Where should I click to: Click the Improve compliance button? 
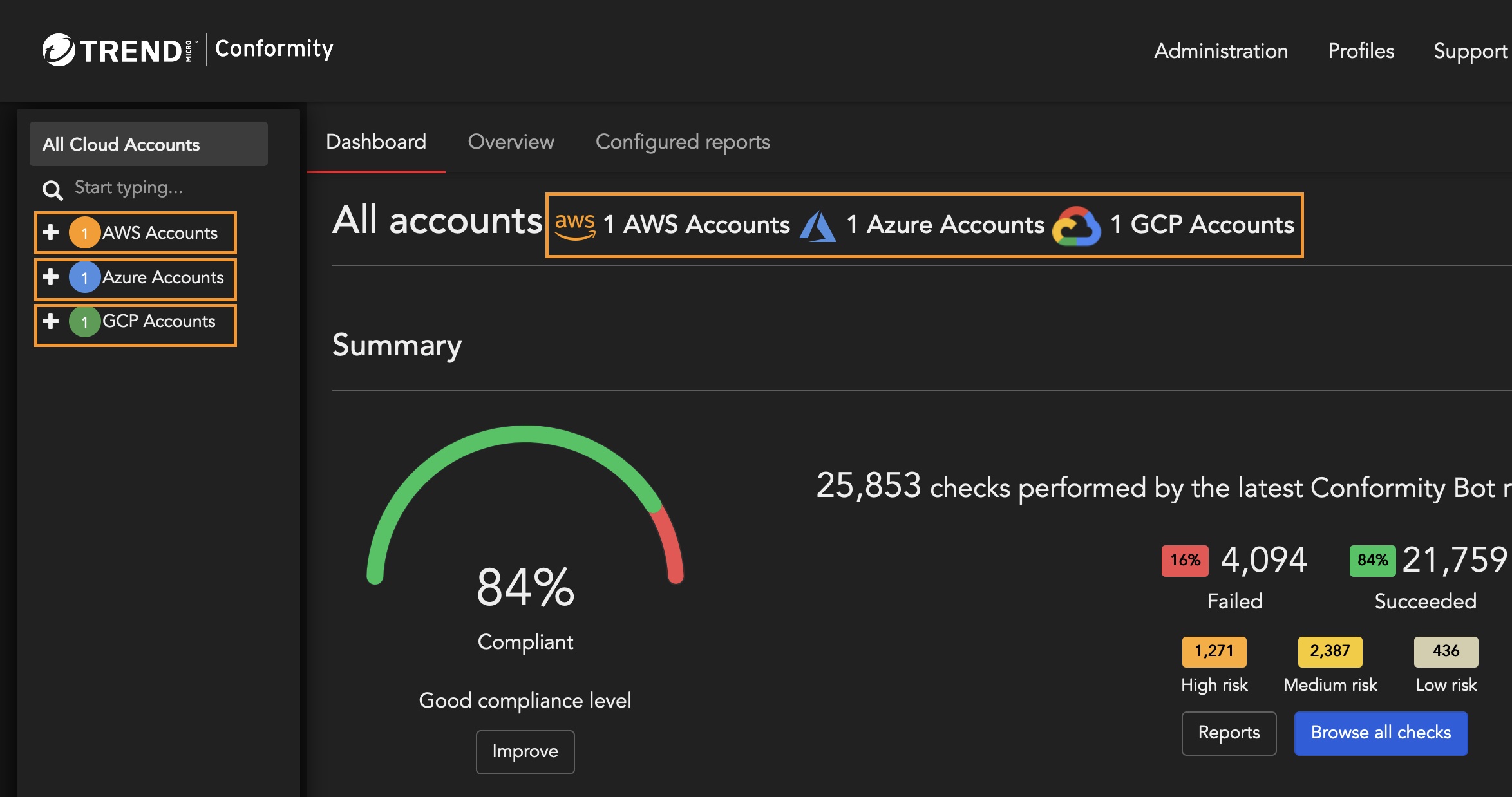525,751
